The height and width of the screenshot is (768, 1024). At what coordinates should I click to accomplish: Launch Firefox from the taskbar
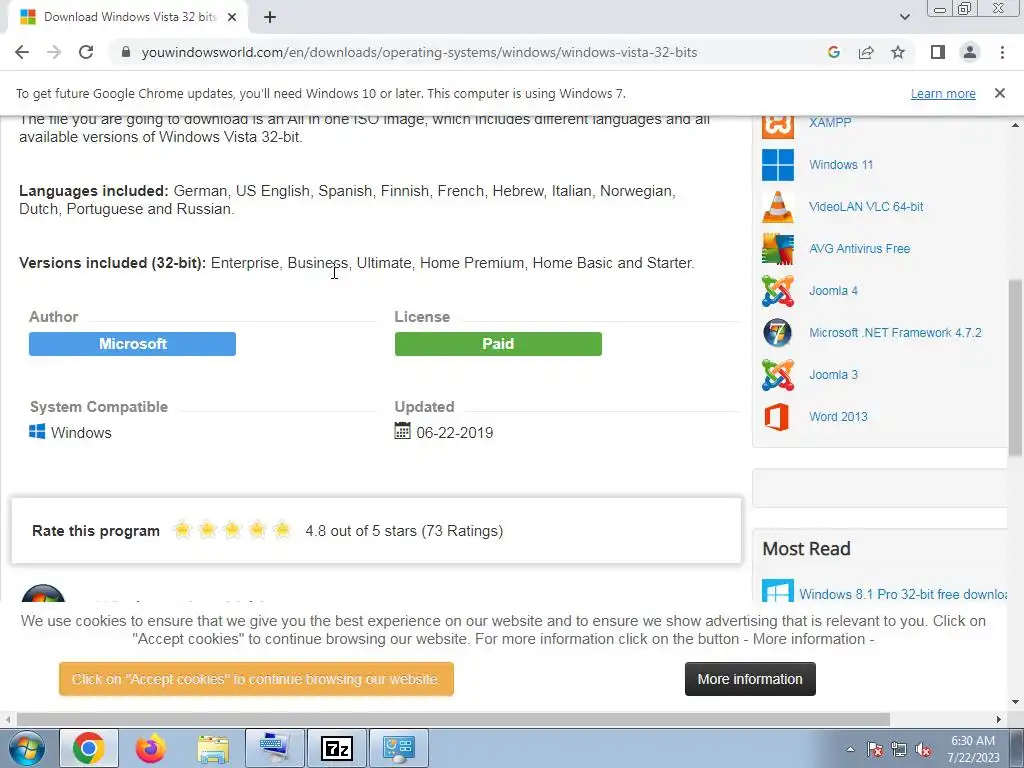[151, 748]
